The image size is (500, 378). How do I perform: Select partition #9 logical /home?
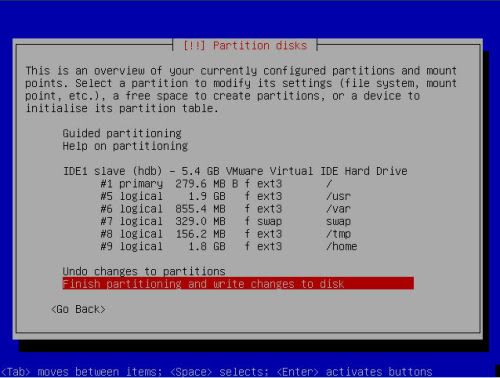coord(229,247)
